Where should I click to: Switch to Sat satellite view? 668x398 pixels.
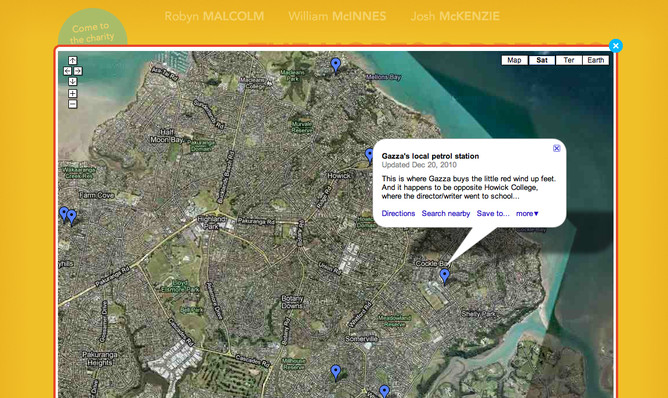coord(542,60)
